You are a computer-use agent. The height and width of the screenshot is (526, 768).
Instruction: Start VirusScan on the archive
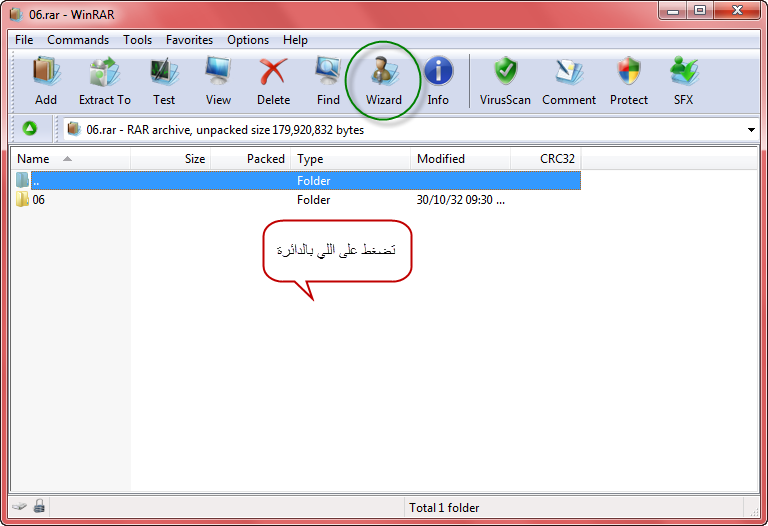pyautogui.click(x=505, y=81)
